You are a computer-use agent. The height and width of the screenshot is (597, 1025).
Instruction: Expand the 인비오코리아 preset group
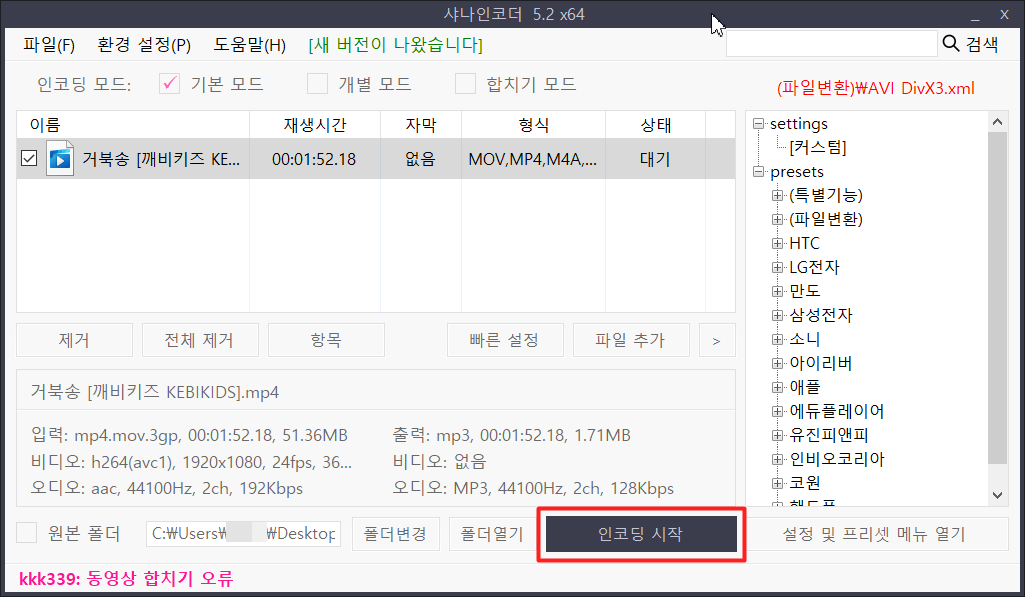[777, 459]
